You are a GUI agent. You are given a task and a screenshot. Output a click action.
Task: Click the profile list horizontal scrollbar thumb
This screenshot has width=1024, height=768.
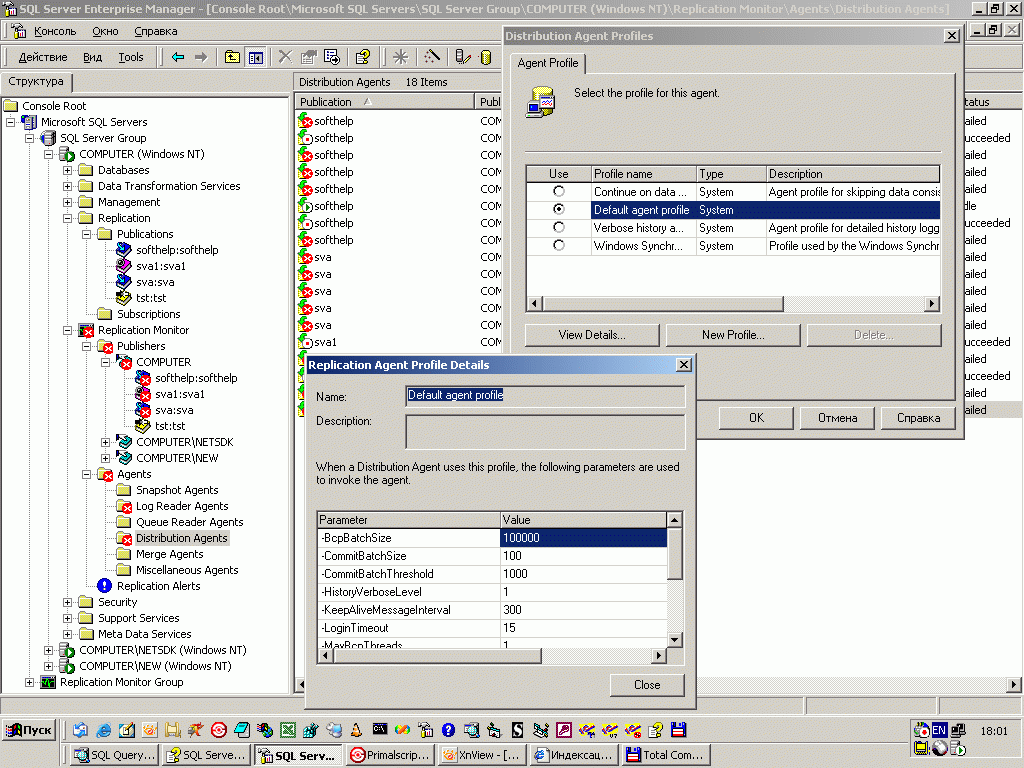tap(663, 304)
